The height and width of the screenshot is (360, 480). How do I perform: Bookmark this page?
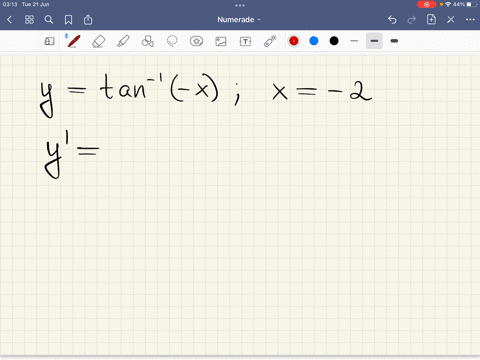click(68, 20)
